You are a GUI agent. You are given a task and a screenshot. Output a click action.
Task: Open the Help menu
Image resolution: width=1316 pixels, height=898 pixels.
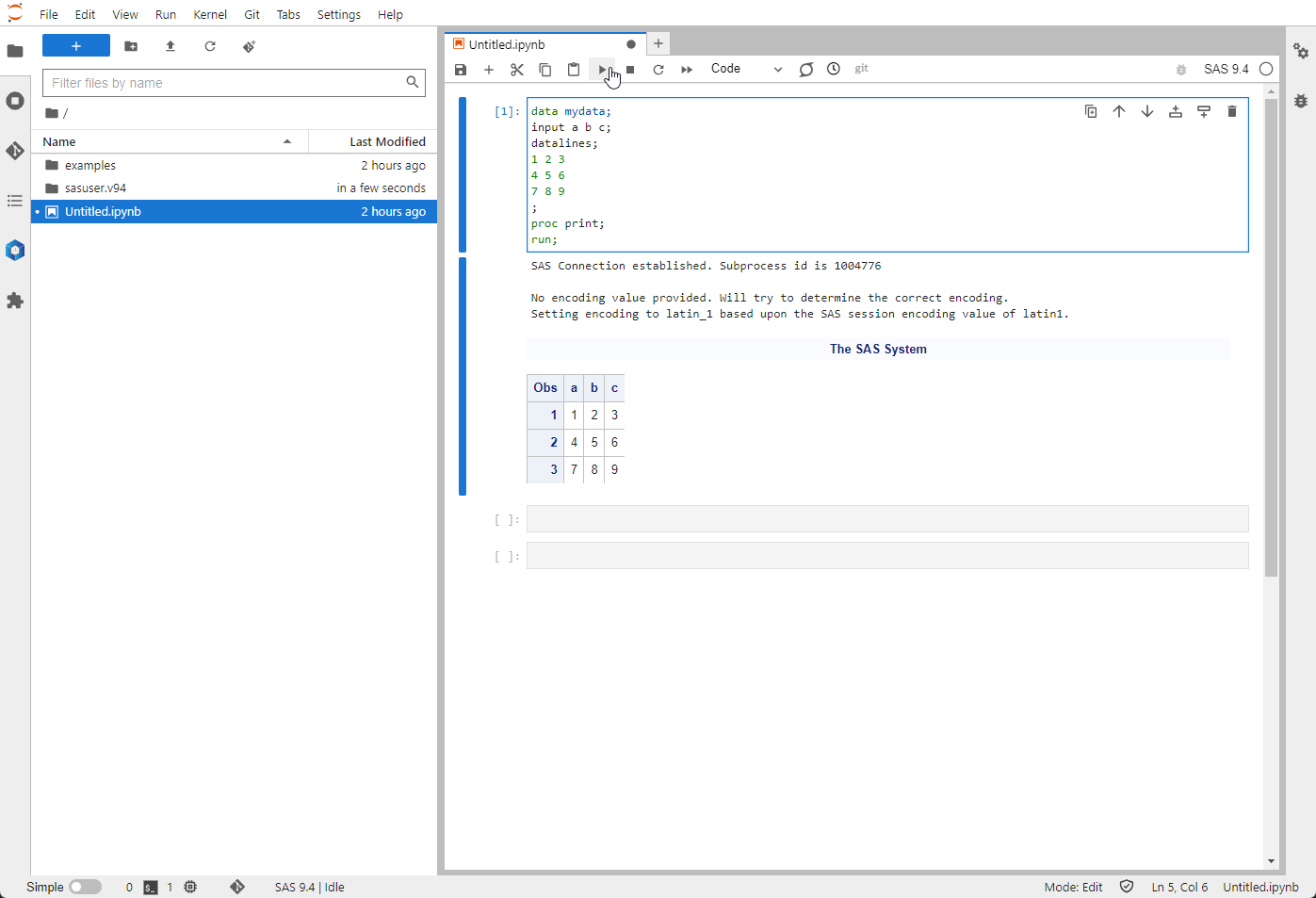[x=390, y=14]
